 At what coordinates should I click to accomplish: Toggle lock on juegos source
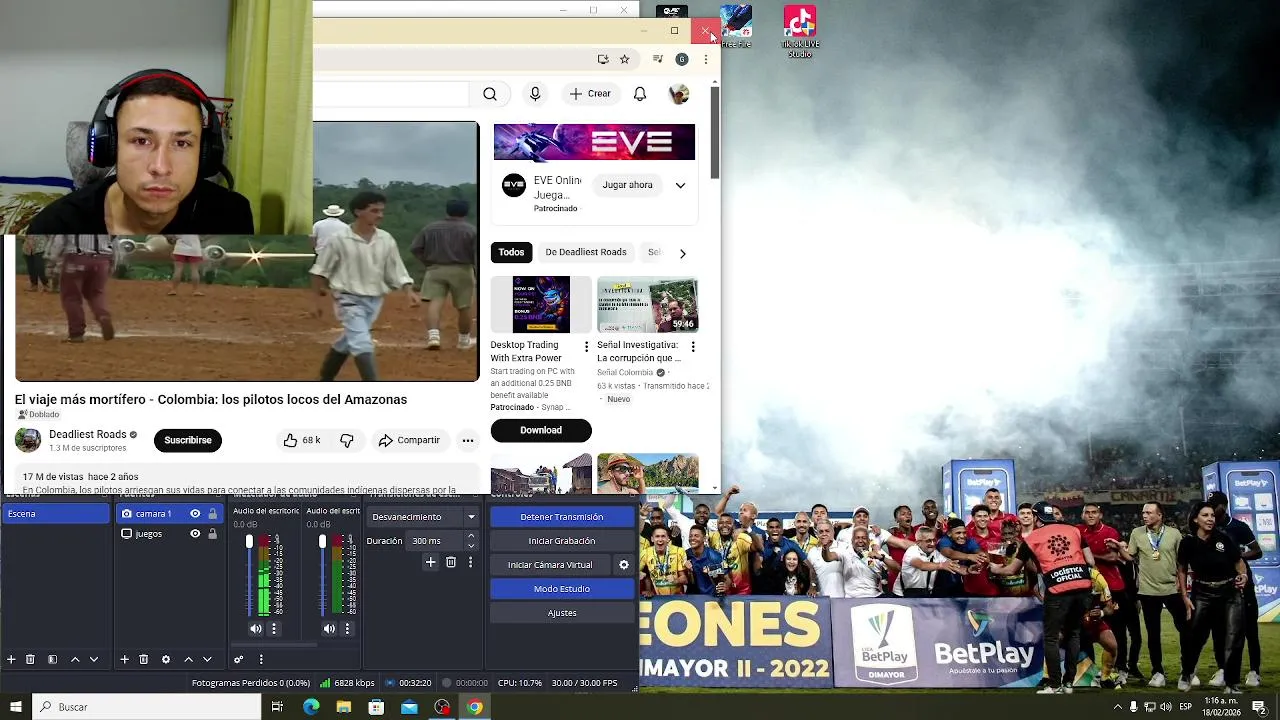click(x=212, y=534)
